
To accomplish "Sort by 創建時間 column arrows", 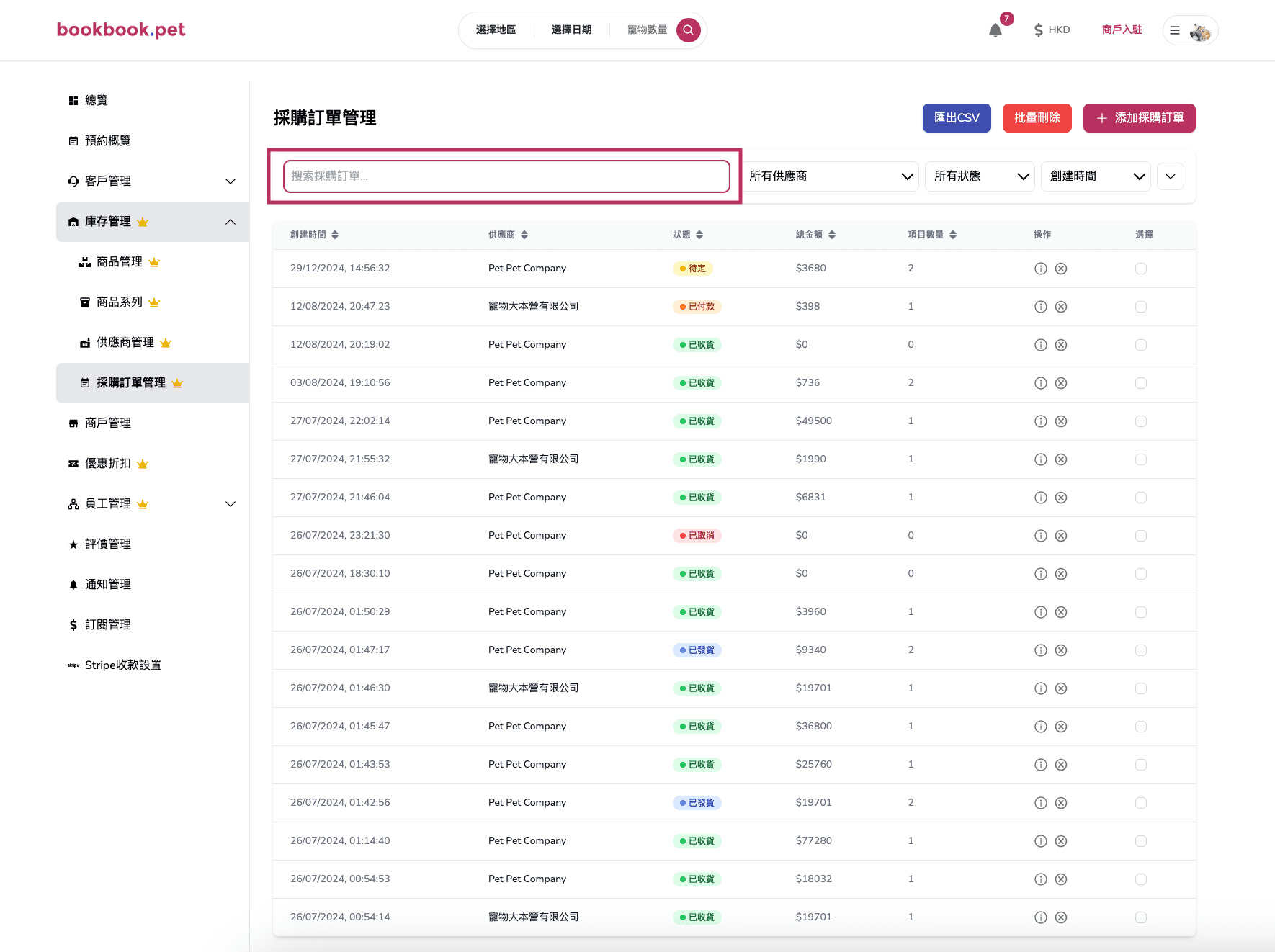I will coord(335,235).
